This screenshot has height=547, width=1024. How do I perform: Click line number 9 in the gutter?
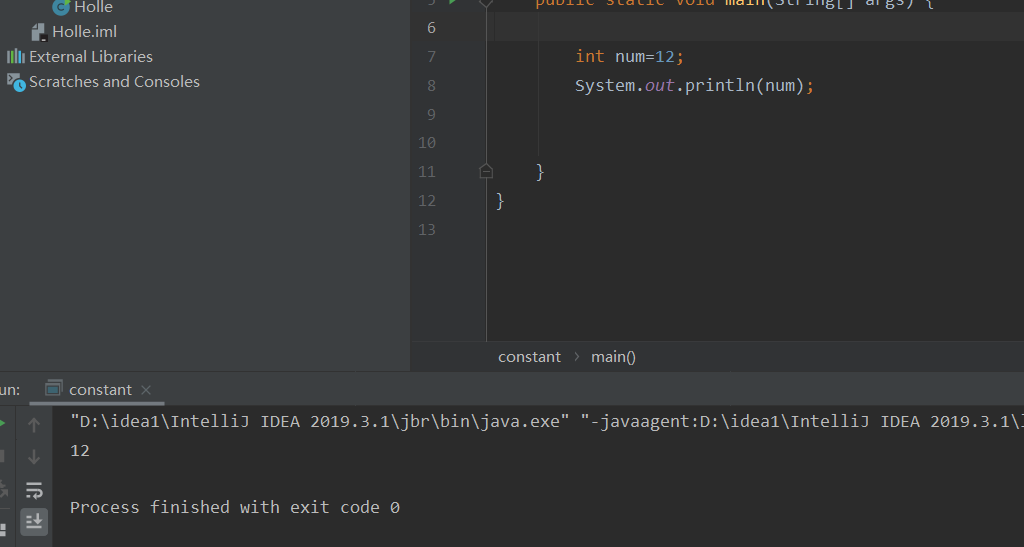coord(431,115)
